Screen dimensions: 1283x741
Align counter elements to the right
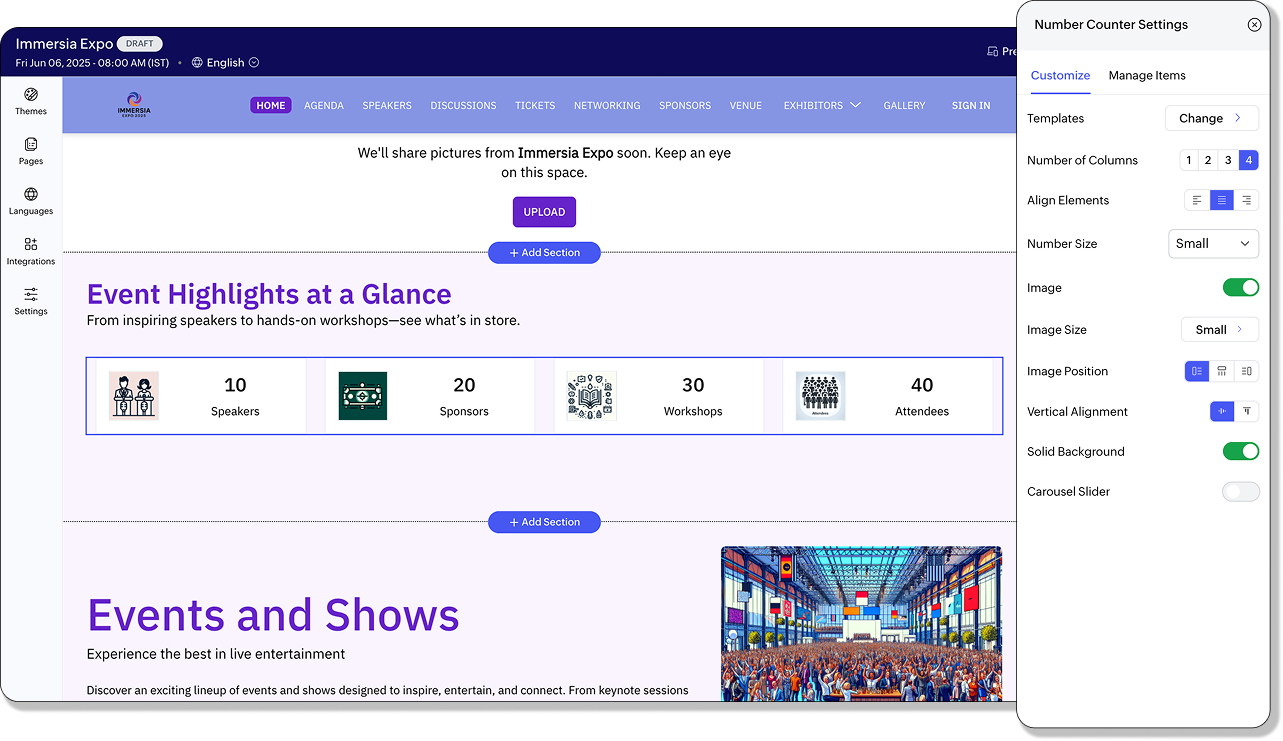click(1246, 201)
